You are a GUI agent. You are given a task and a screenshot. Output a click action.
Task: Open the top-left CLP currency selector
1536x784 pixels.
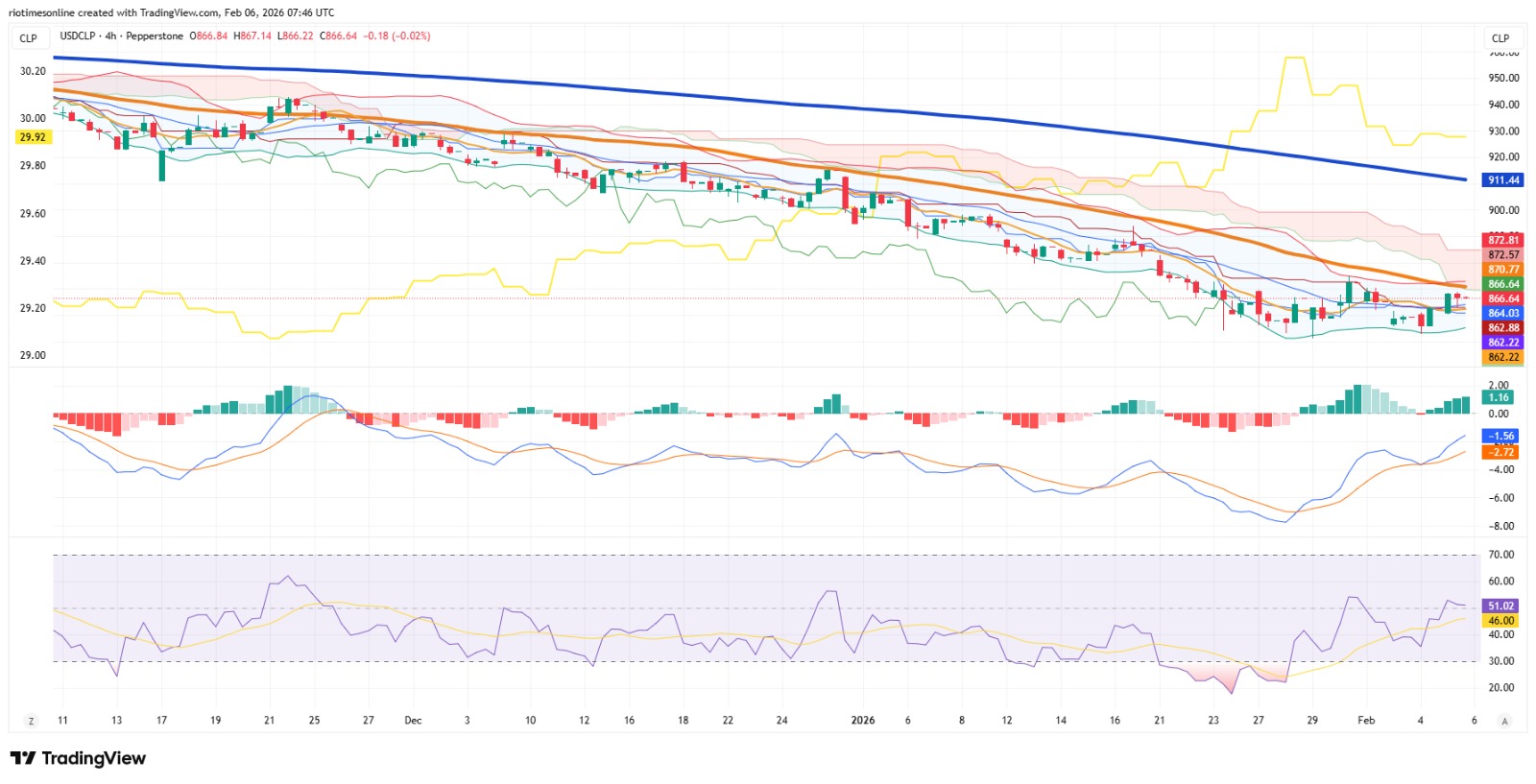click(x=29, y=38)
